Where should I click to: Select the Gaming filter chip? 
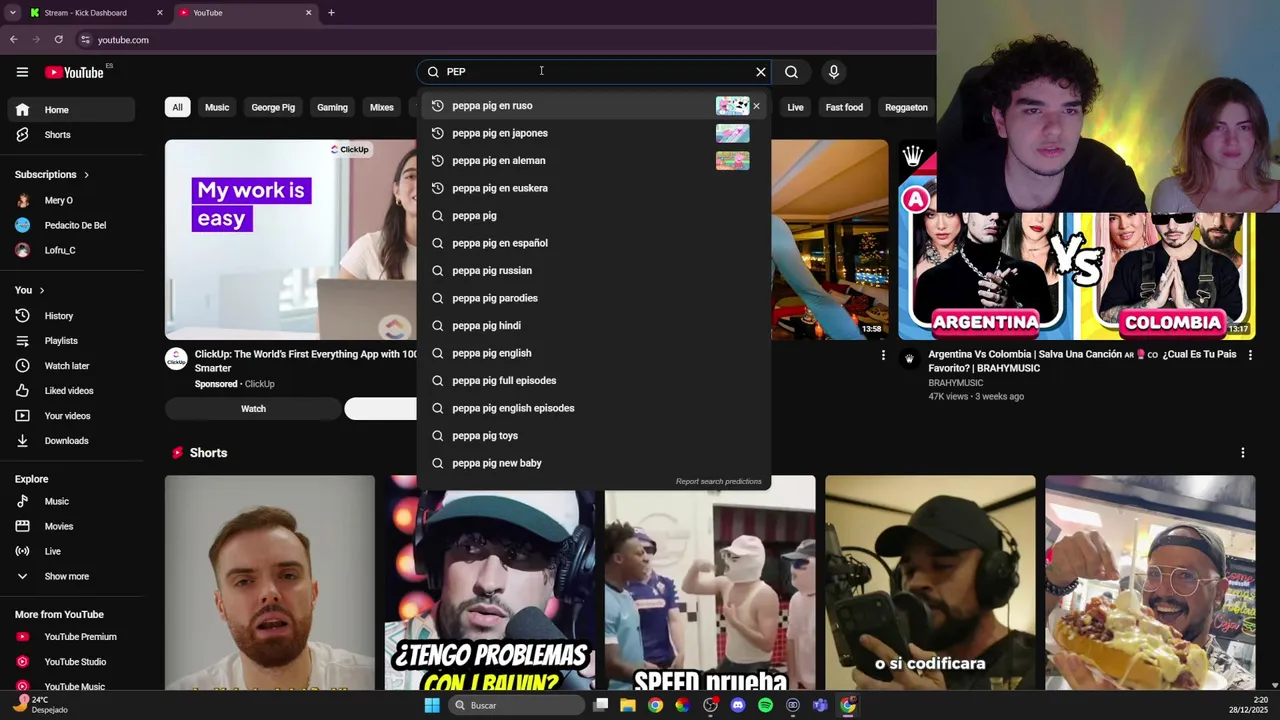pos(332,107)
